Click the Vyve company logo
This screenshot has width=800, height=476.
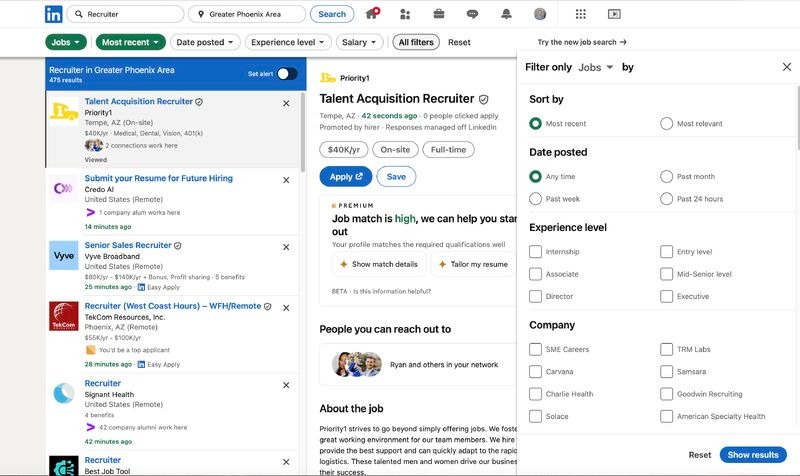64,255
